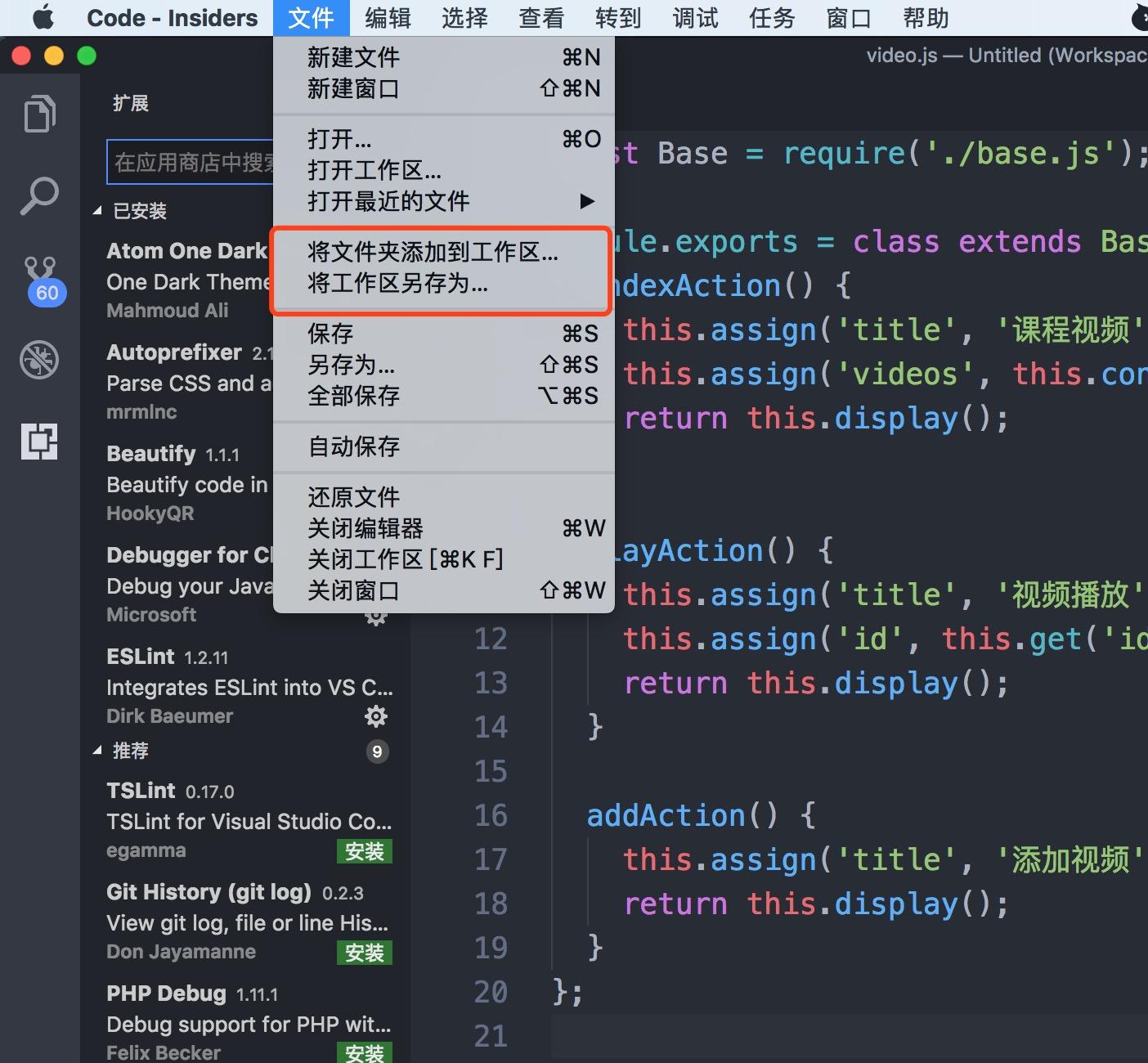This screenshot has height=1063, width=1148.
Task: Select 保存 in the File menu
Action: coord(444,334)
